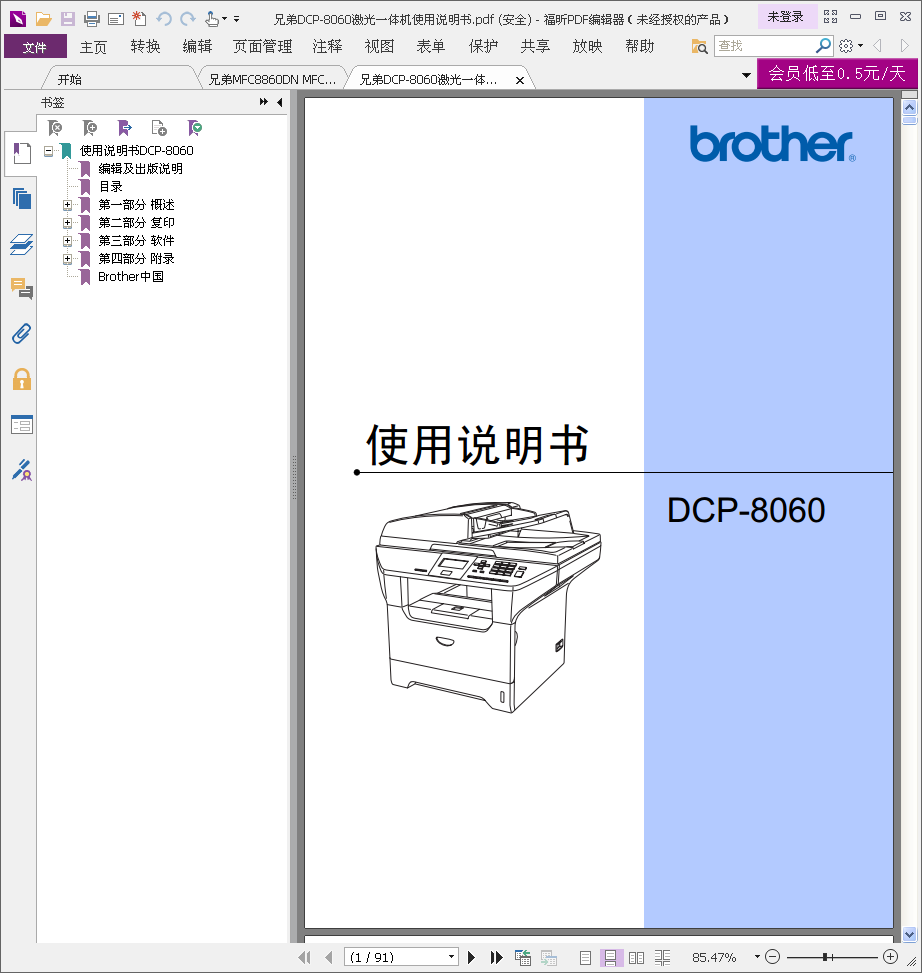Open the digital Signatures panel icon

pyautogui.click(x=22, y=470)
